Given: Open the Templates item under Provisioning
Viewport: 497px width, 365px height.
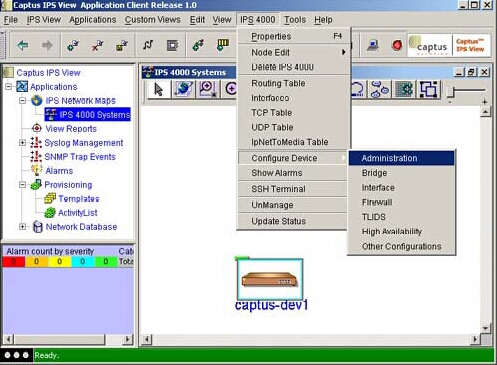Looking at the screenshot, I should point(79,199).
